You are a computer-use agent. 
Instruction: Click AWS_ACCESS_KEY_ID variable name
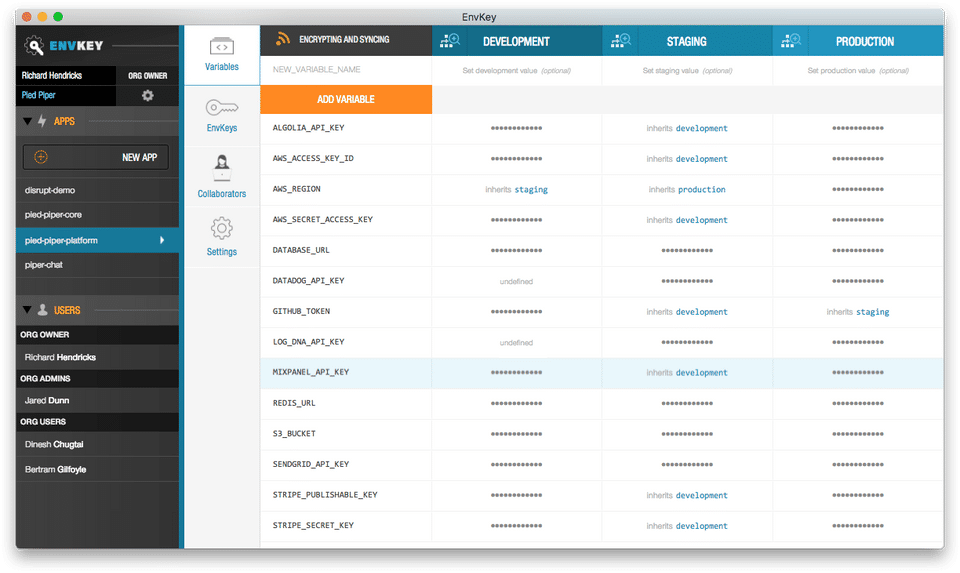tap(313, 159)
